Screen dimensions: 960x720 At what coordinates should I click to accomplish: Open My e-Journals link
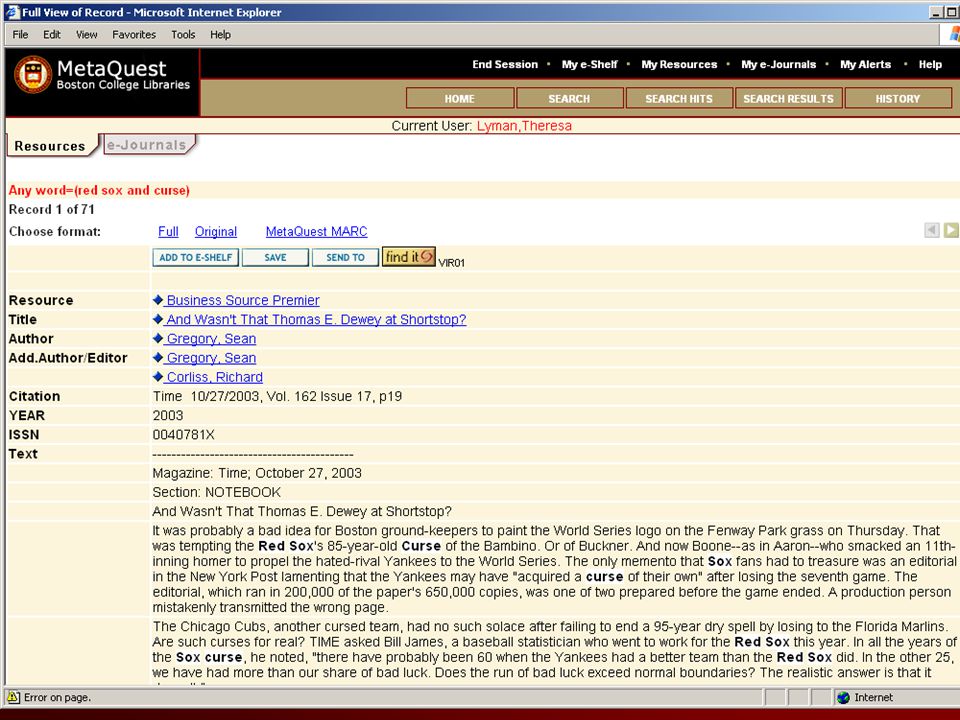779,64
